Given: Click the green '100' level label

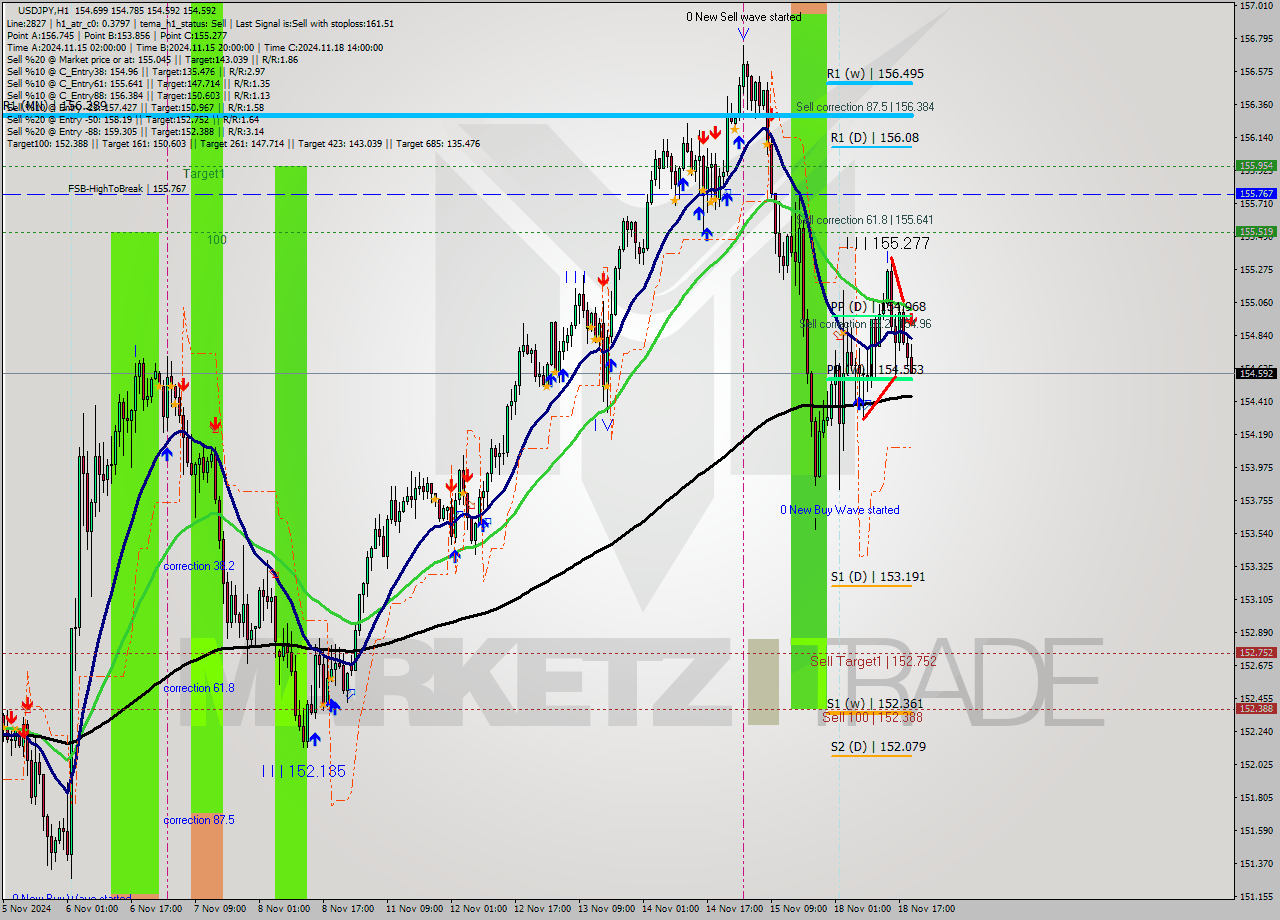Looking at the screenshot, I should [x=217, y=240].
